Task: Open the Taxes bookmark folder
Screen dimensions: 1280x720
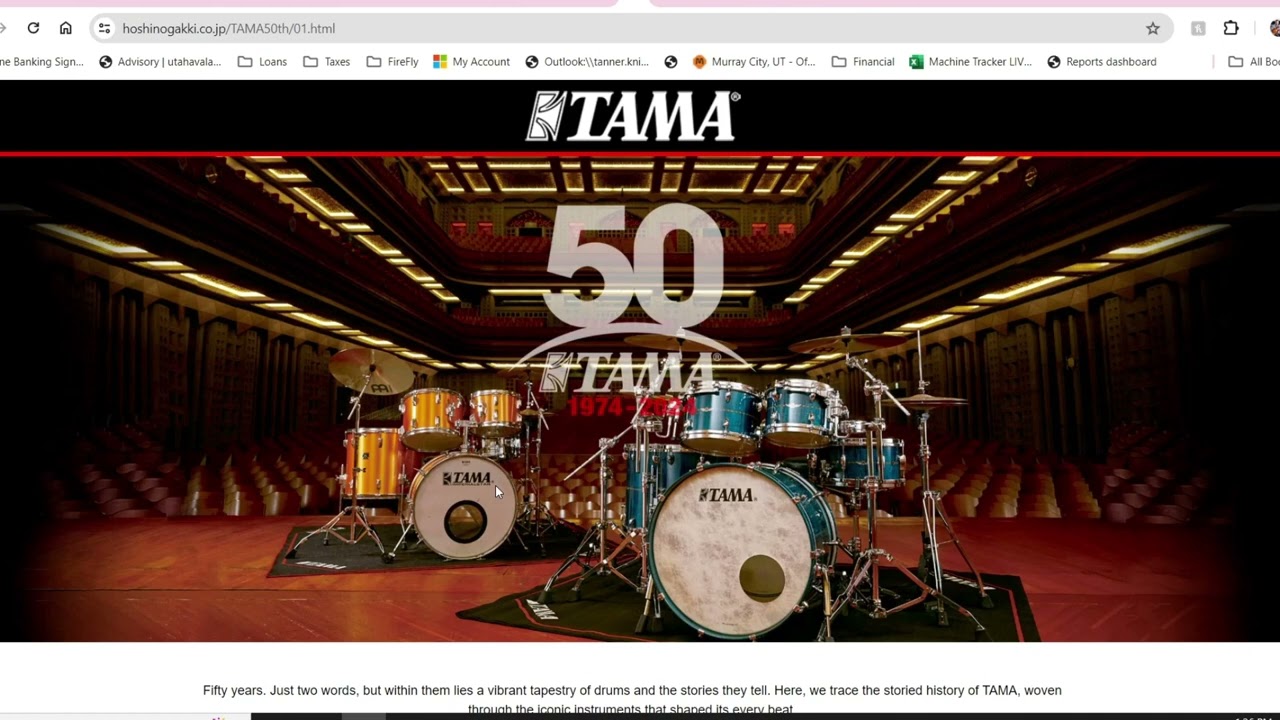Action: pyautogui.click(x=326, y=62)
